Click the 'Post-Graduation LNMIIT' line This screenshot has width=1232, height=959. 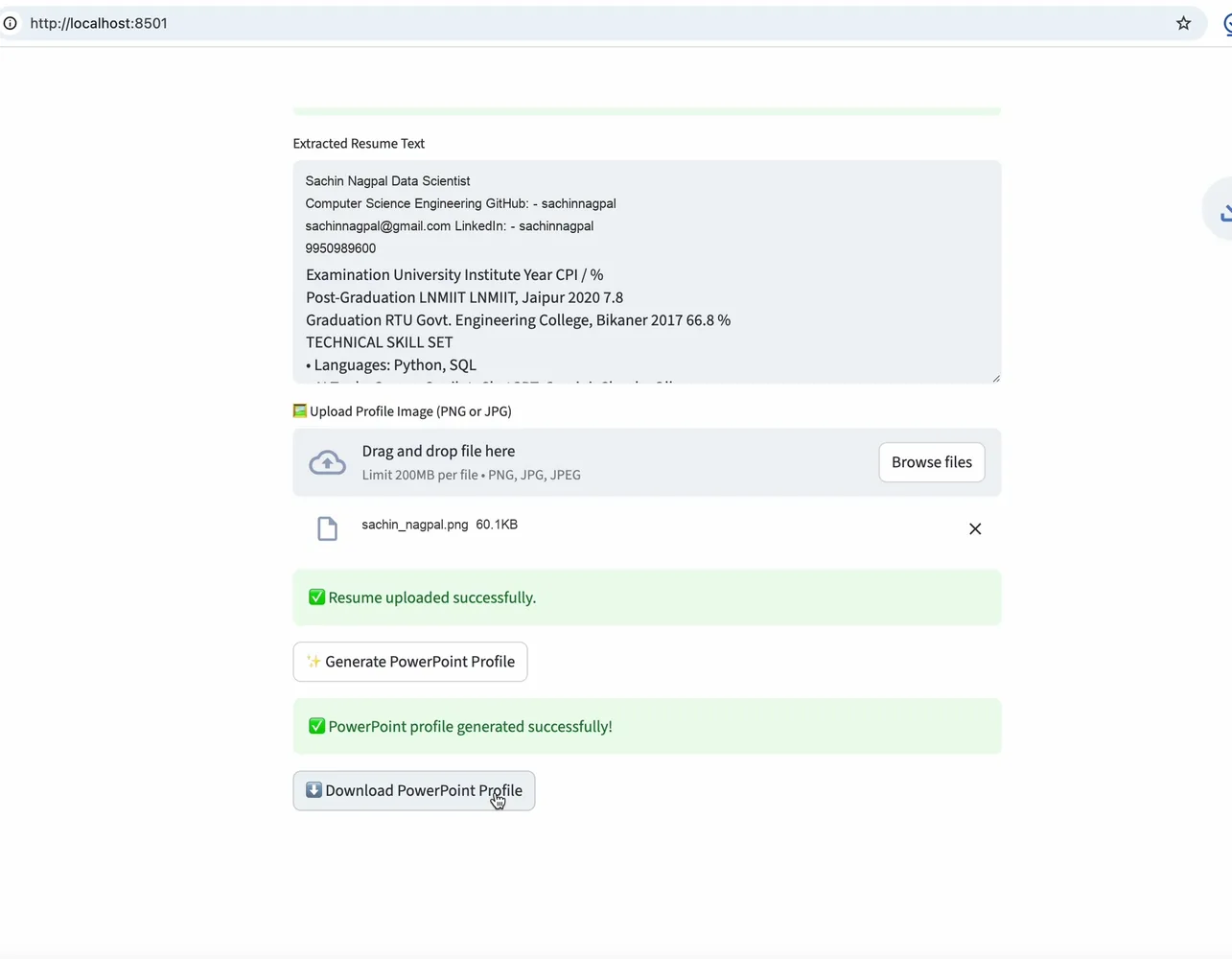[x=464, y=297]
